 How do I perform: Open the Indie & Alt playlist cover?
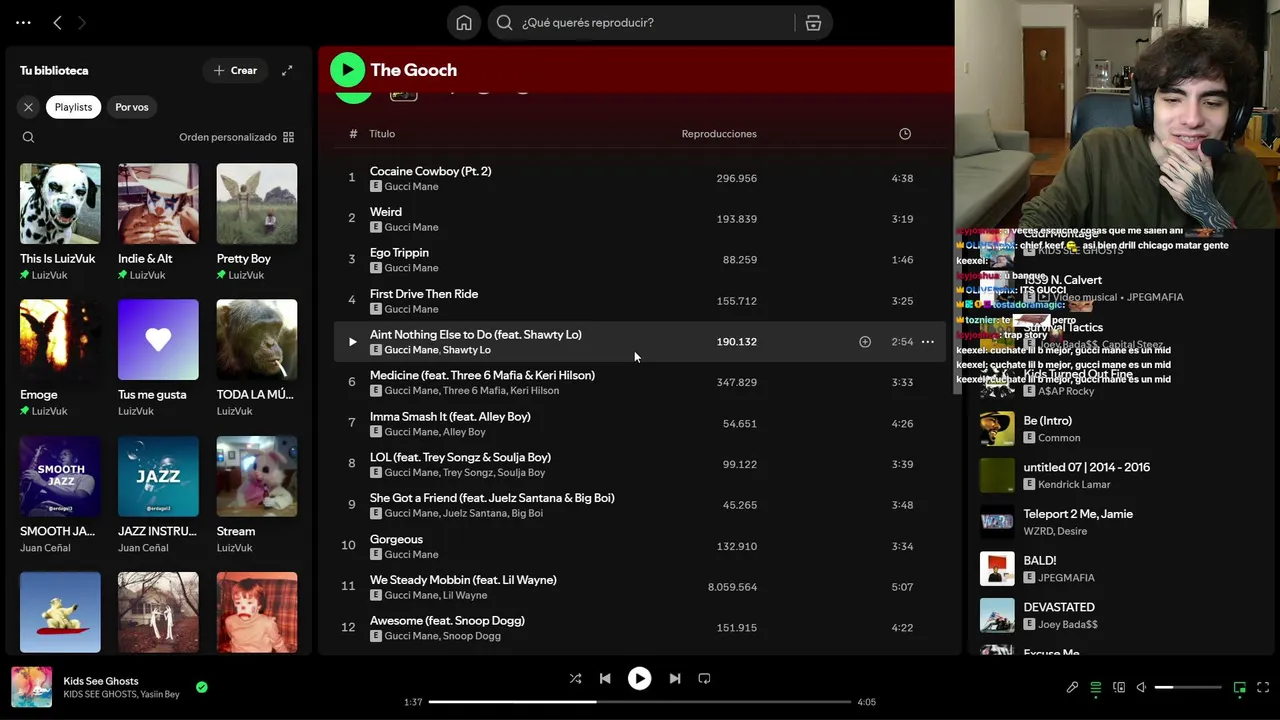[158, 204]
